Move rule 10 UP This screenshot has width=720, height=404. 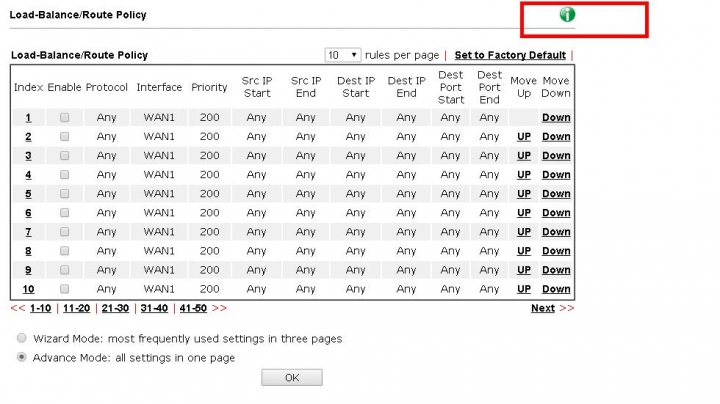[x=524, y=289]
